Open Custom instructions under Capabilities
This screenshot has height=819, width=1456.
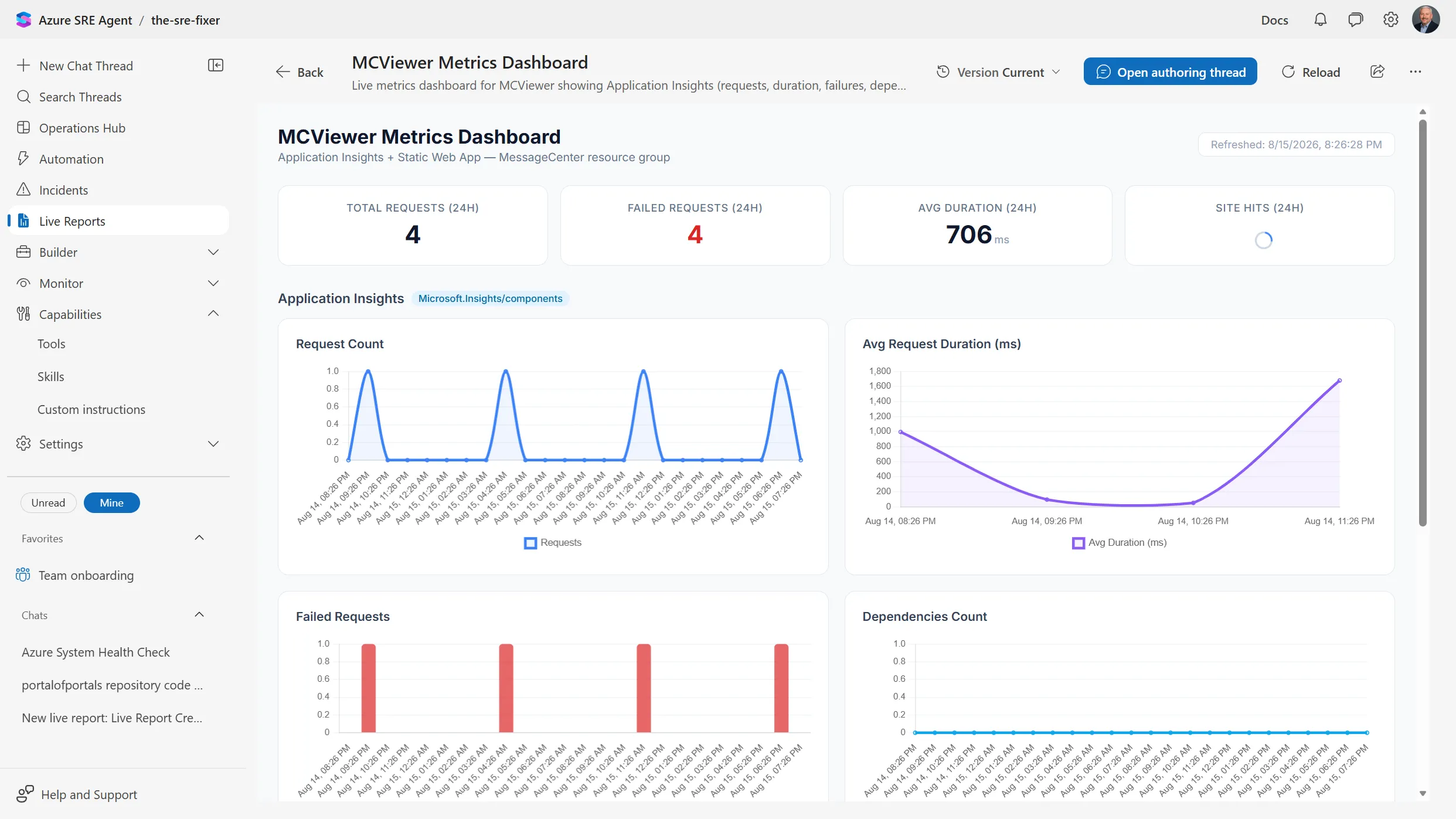(91, 409)
